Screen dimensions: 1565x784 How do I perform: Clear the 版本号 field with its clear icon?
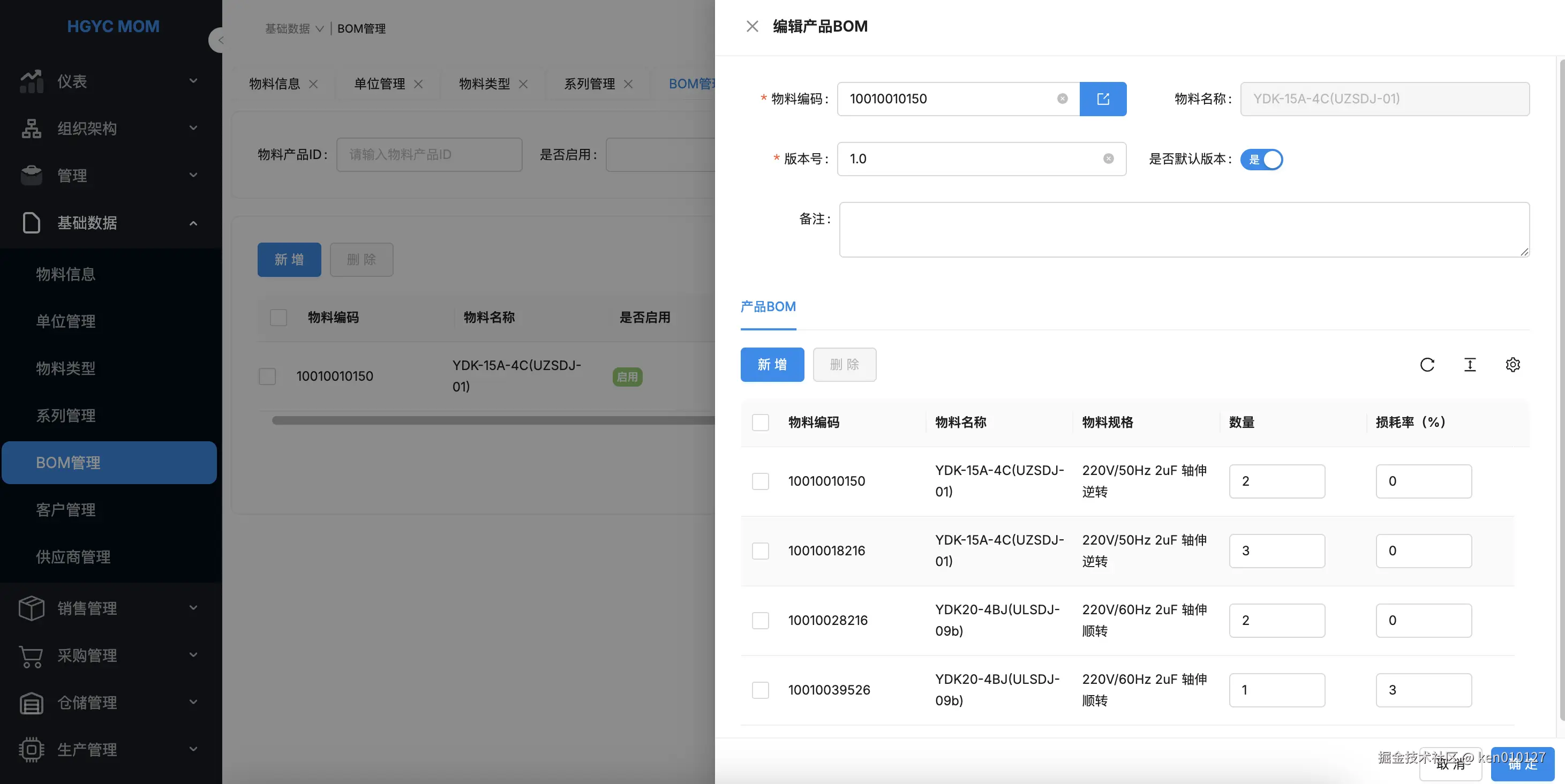pyautogui.click(x=1108, y=159)
